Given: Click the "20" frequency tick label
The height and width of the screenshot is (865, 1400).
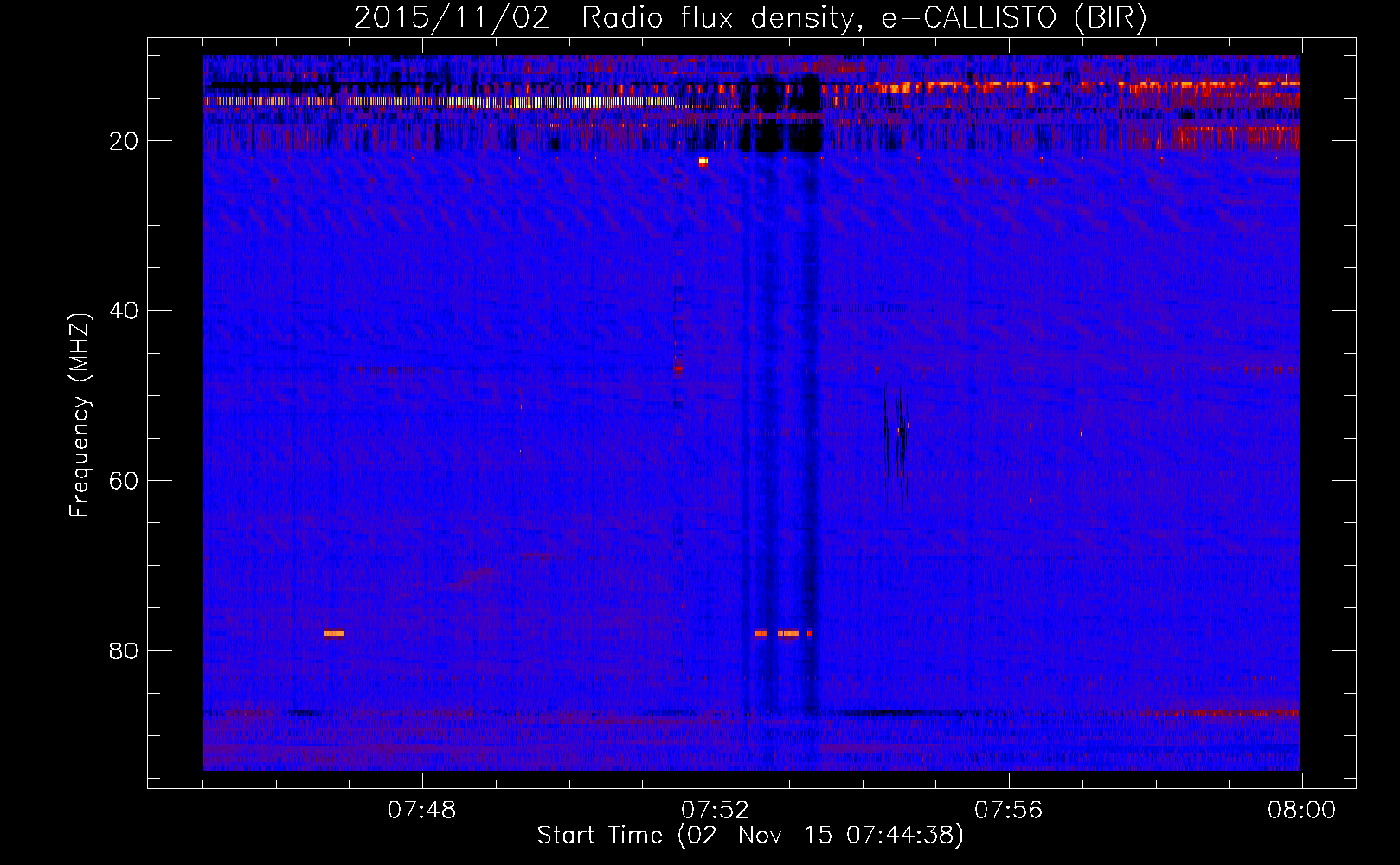Looking at the screenshot, I should coord(125,141).
